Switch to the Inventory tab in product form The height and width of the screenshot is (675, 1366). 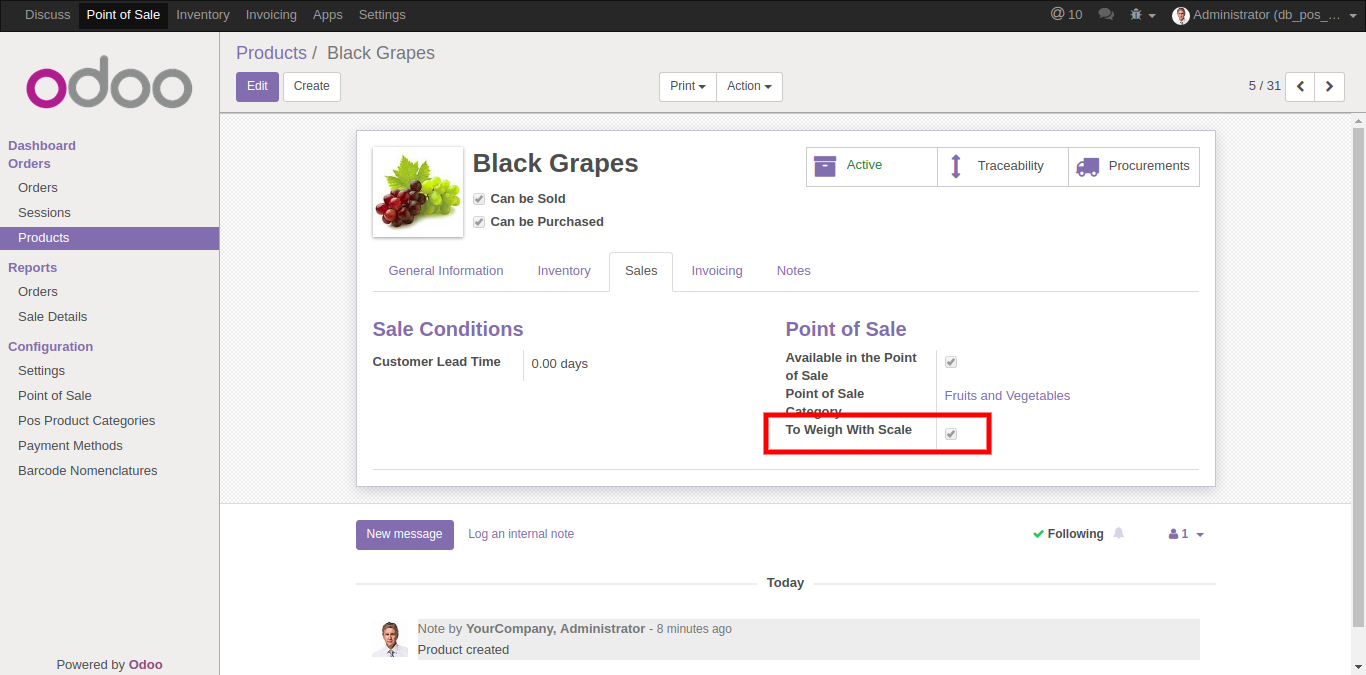564,271
